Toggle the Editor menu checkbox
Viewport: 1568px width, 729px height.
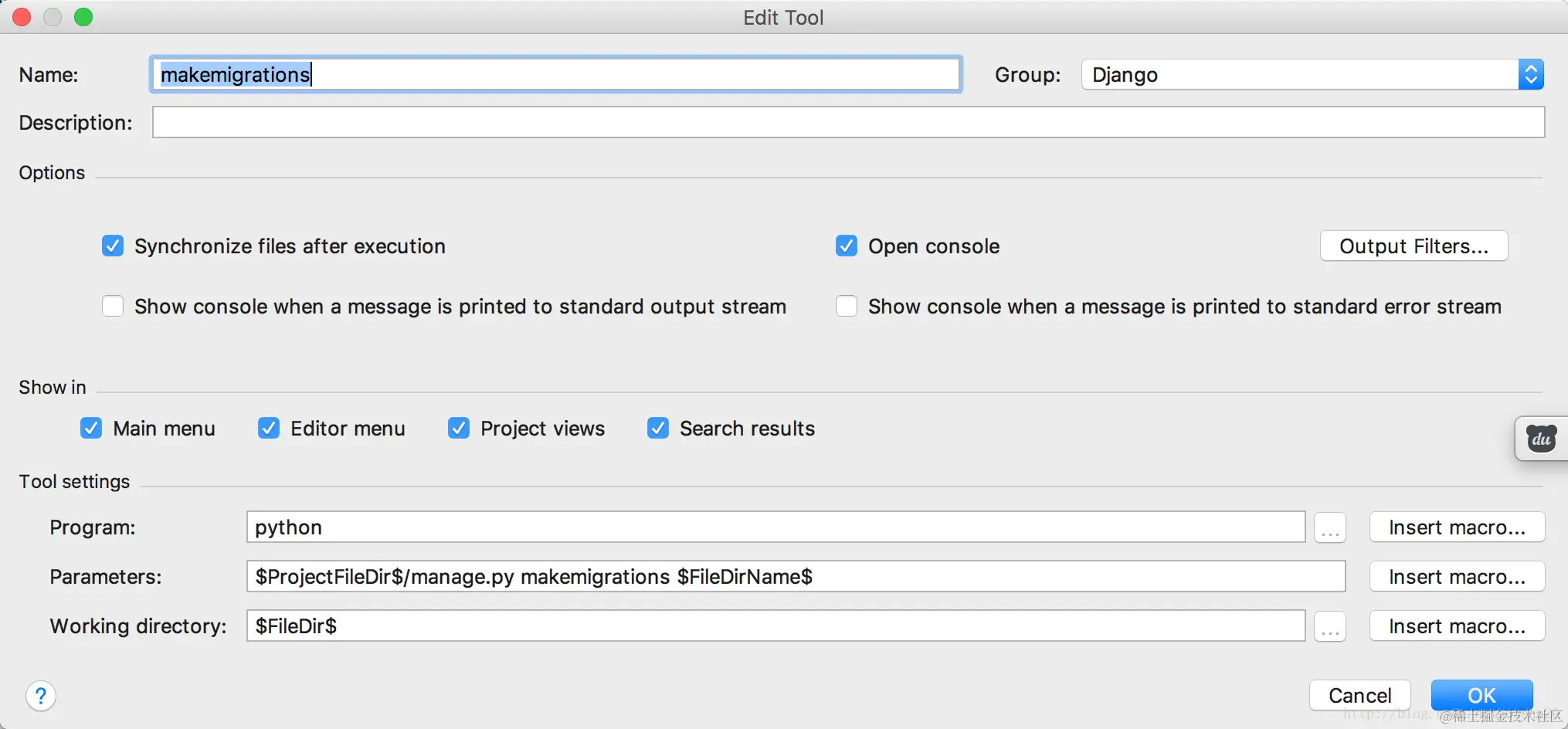click(x=269, y=428)
